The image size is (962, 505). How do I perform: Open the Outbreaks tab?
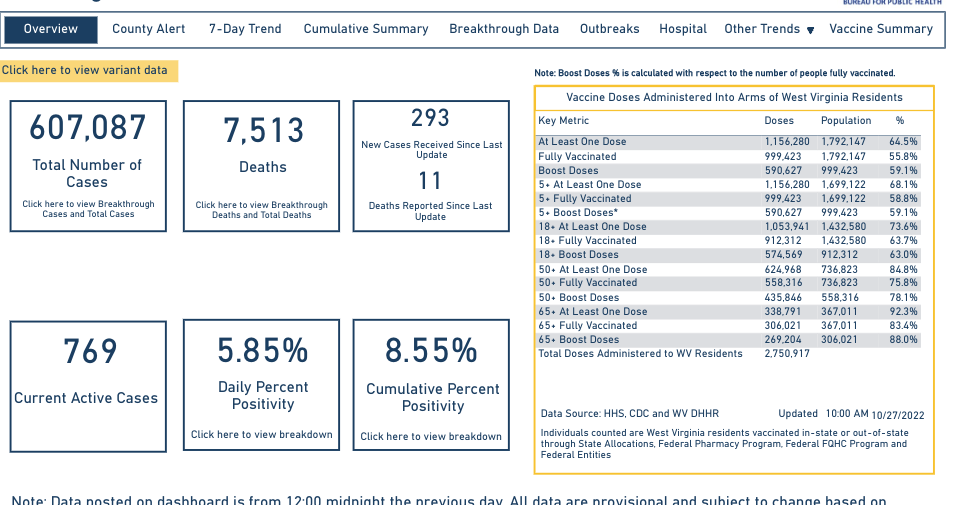[x=609, y=29]
